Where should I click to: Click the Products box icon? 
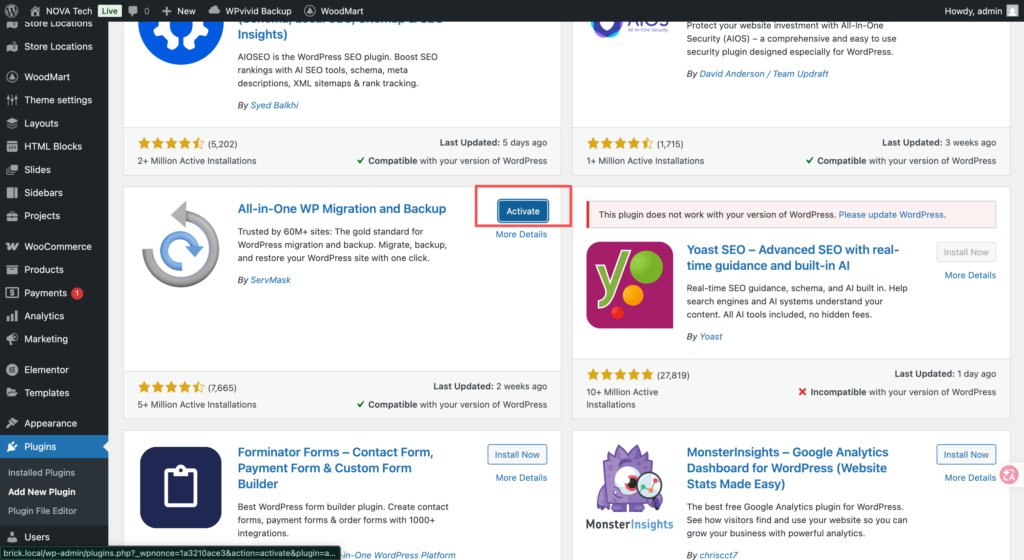coord(12,270)
